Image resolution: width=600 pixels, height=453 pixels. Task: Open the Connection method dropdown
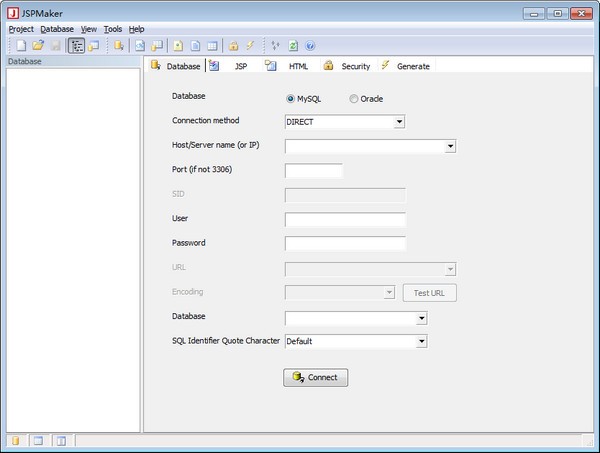click(x=399, y=122)
